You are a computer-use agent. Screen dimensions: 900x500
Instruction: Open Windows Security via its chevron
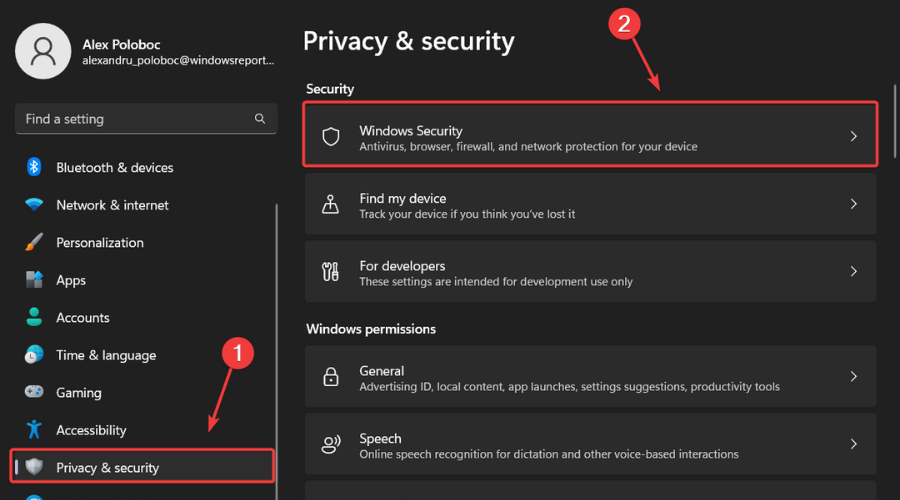pos(854,136)
